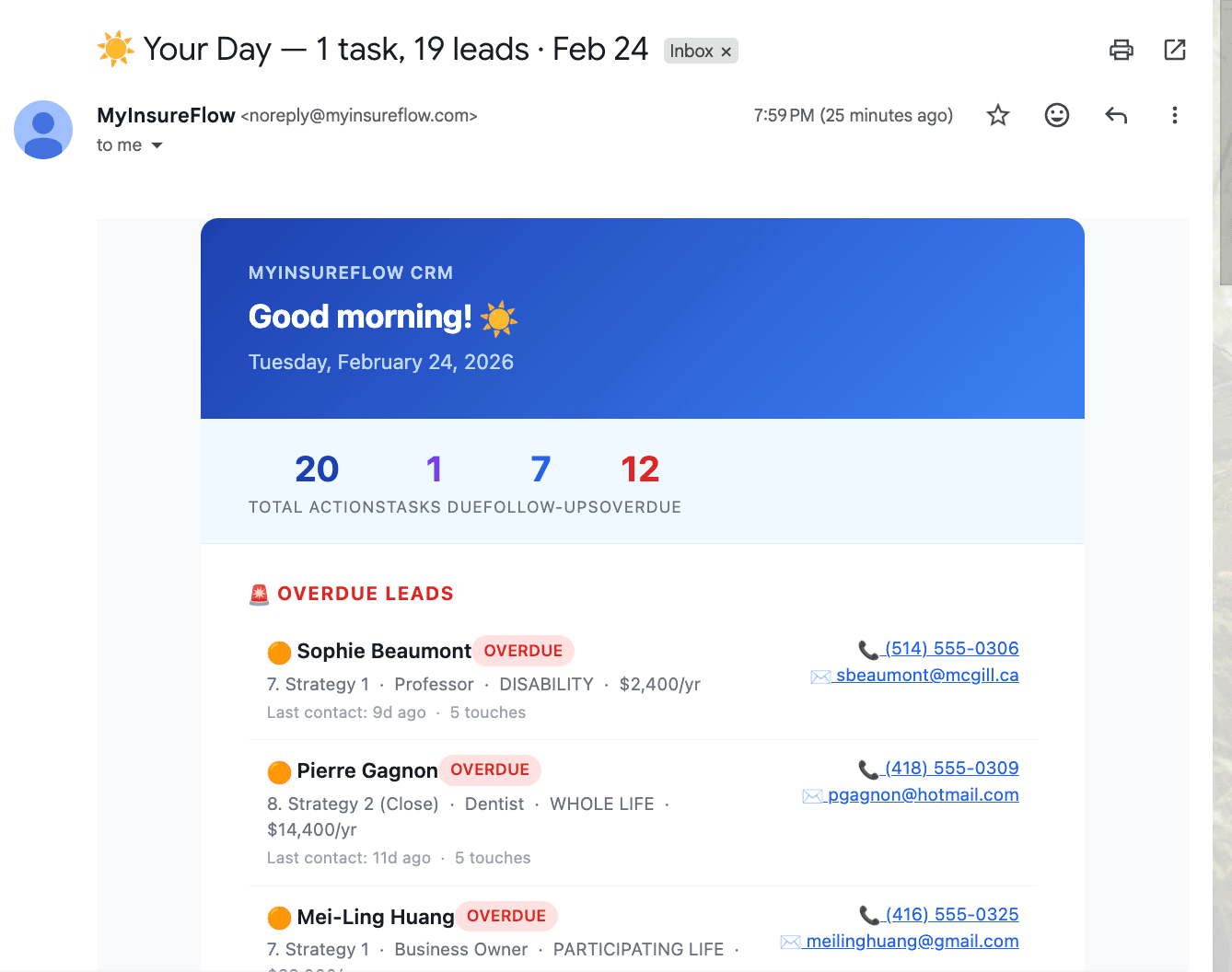The image size is (1232, 972).
Task: Expand the 'to me' recipient details
Action: click(157, 145)
